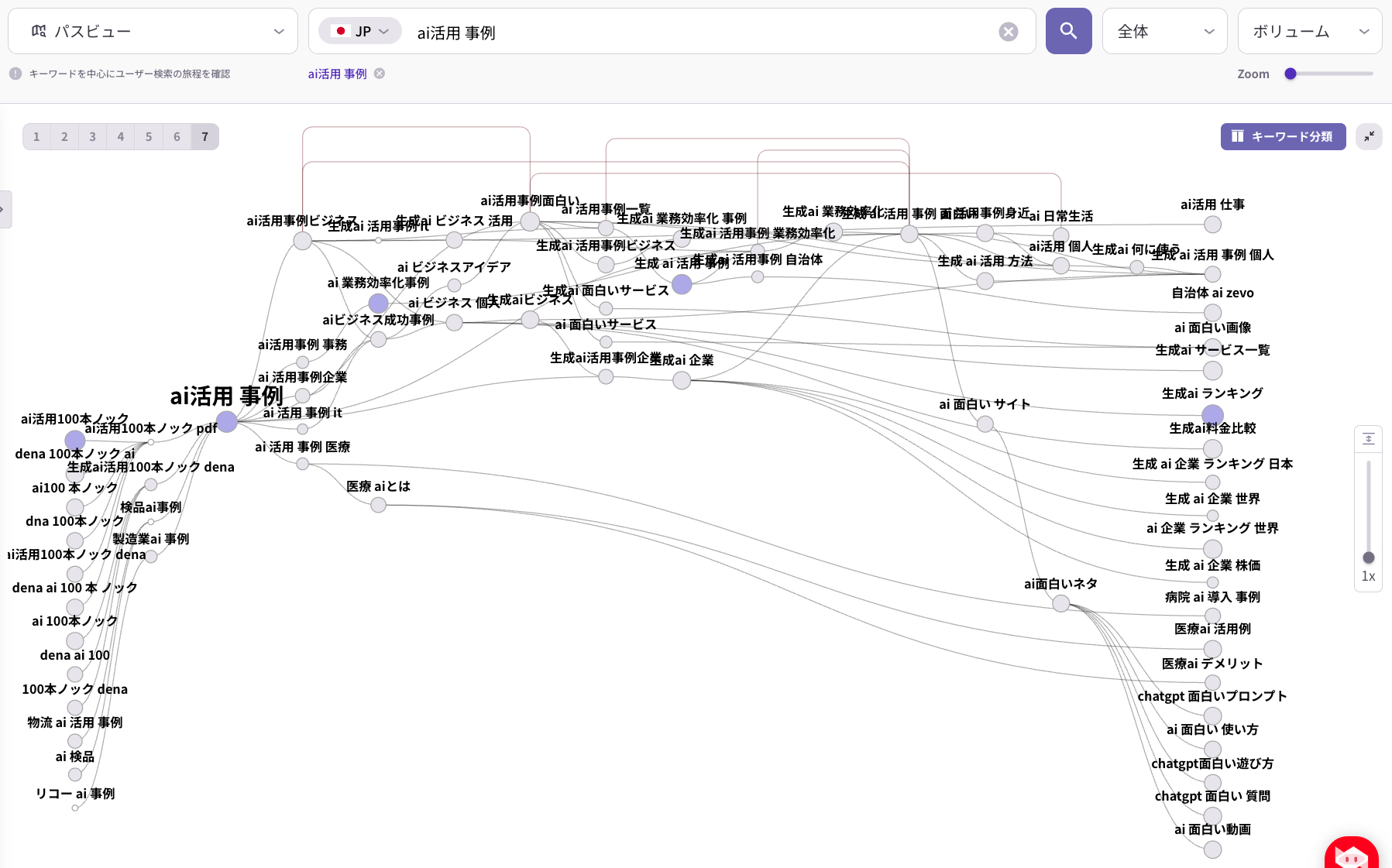The image size is (1392, 868).
Task: Select depth level 1 tab
Action: click(x=36, y=137)
